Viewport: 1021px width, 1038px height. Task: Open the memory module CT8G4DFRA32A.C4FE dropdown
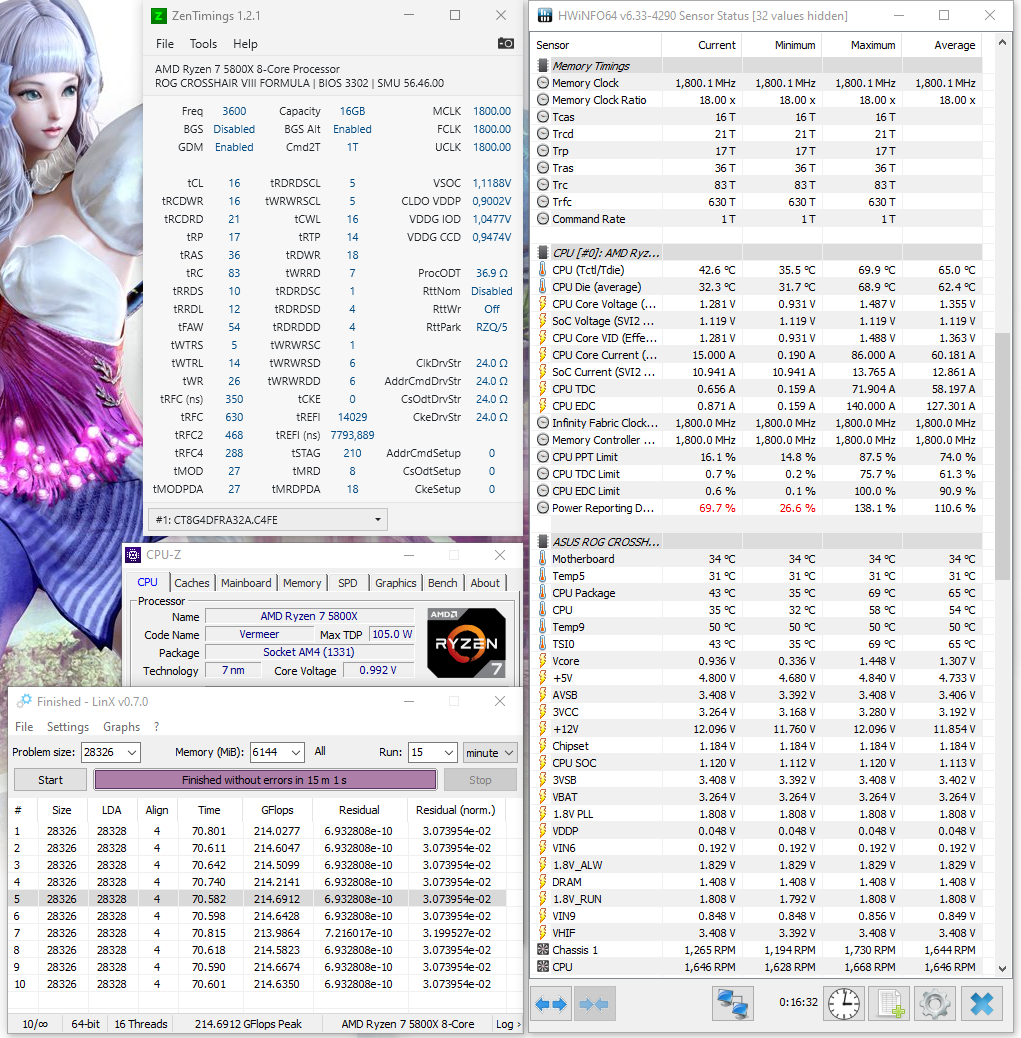click(267, 520)
